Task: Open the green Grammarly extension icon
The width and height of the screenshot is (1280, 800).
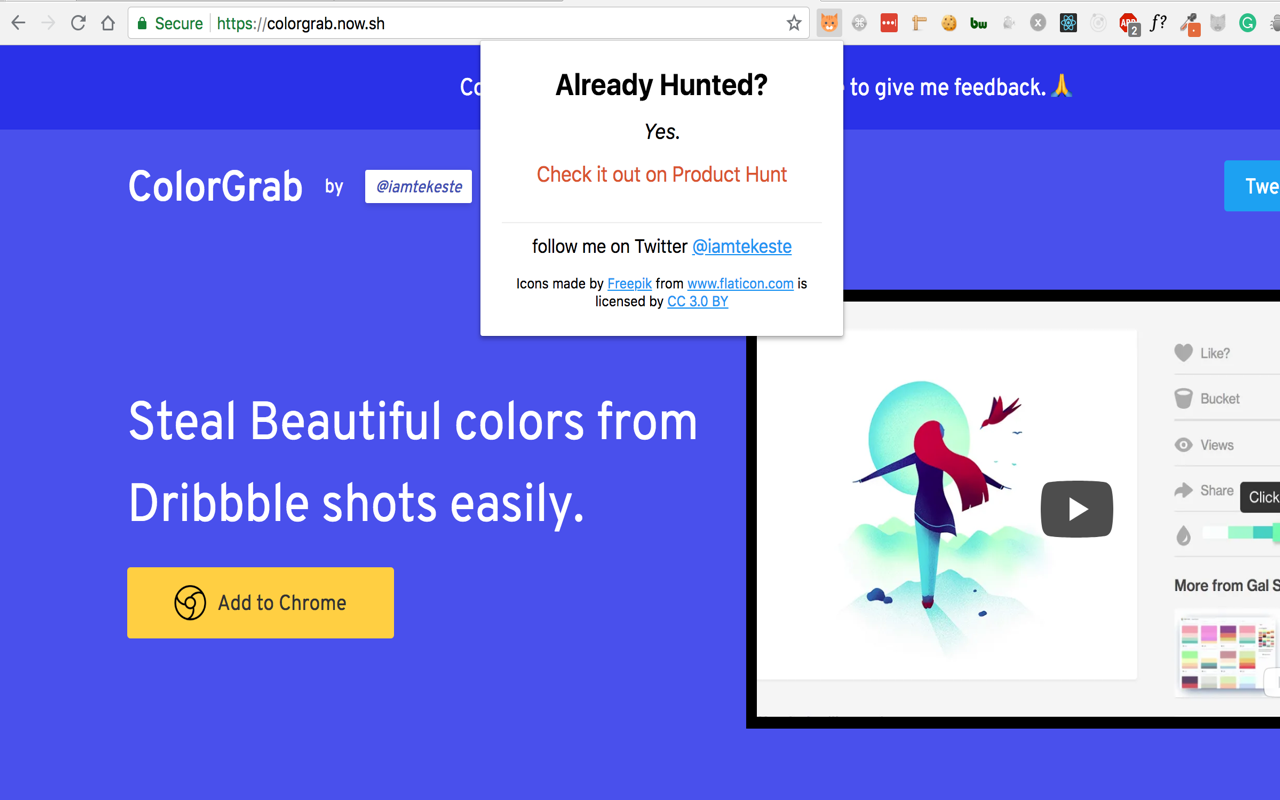Action: click(1248, 23)
